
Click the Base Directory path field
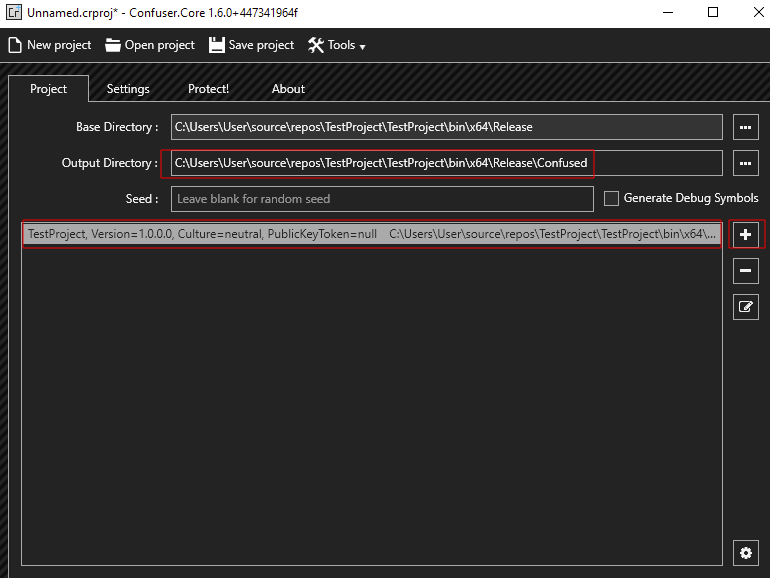pos(446,127)
